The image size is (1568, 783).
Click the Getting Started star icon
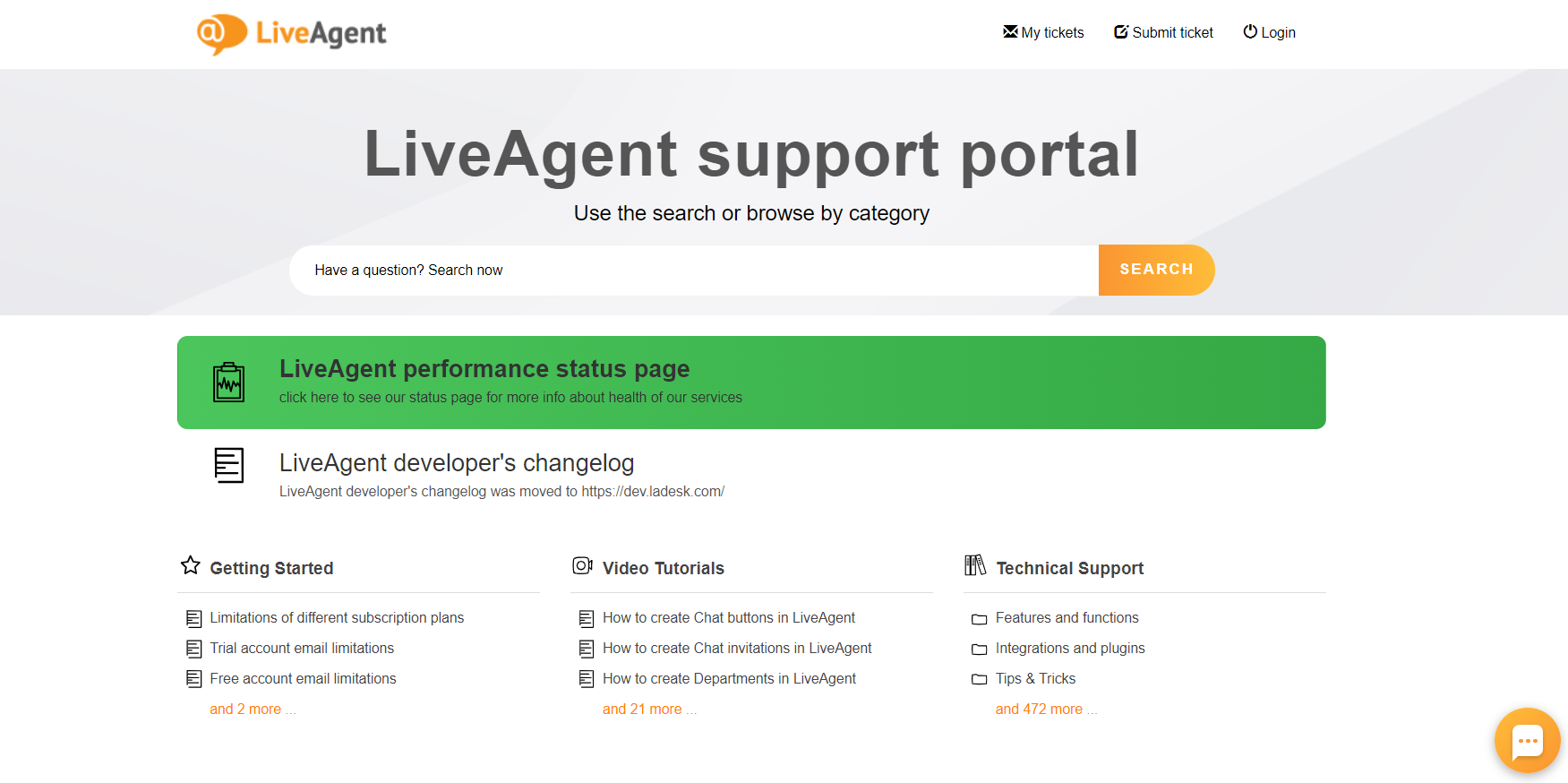click(x=190, y=565)
